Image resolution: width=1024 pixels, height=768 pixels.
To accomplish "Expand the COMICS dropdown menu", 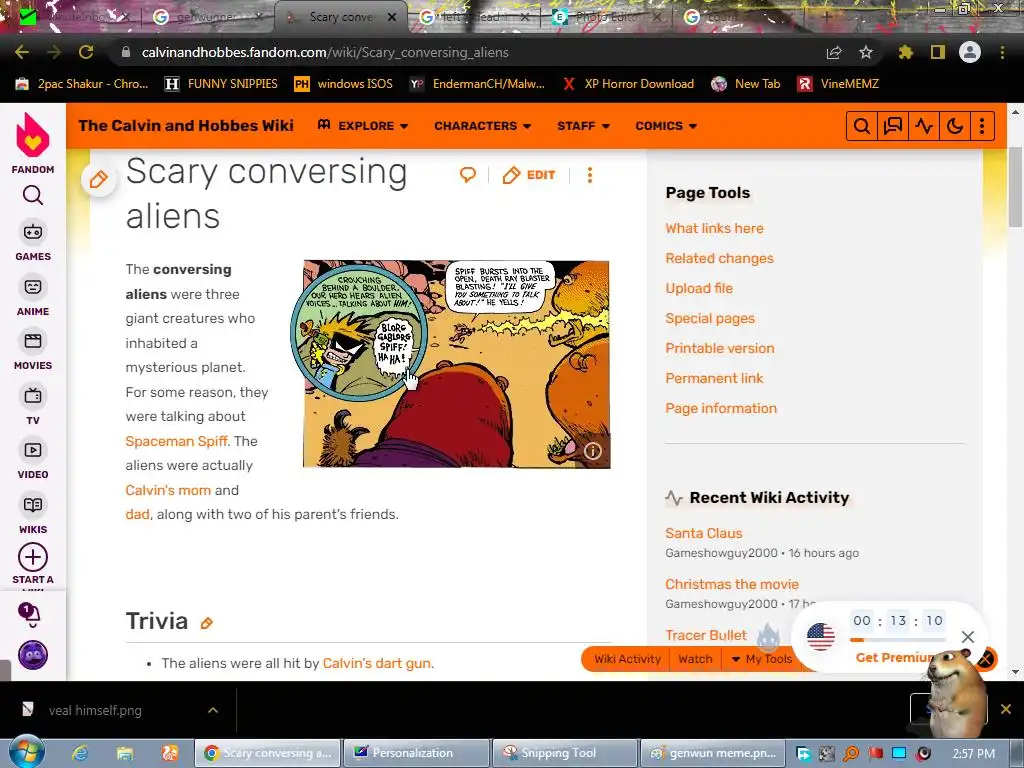I will (666, 125).
